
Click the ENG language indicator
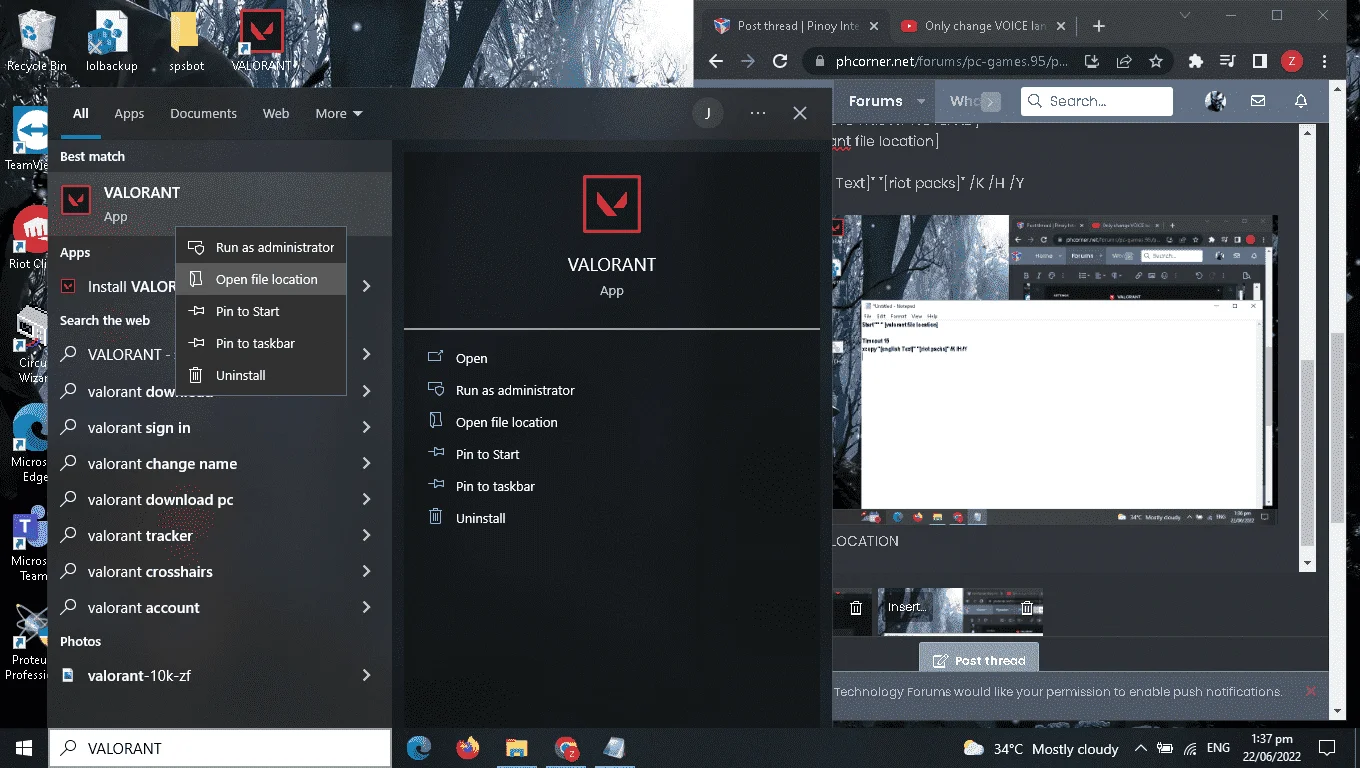pyautogui.click(x=1218, y=748)
